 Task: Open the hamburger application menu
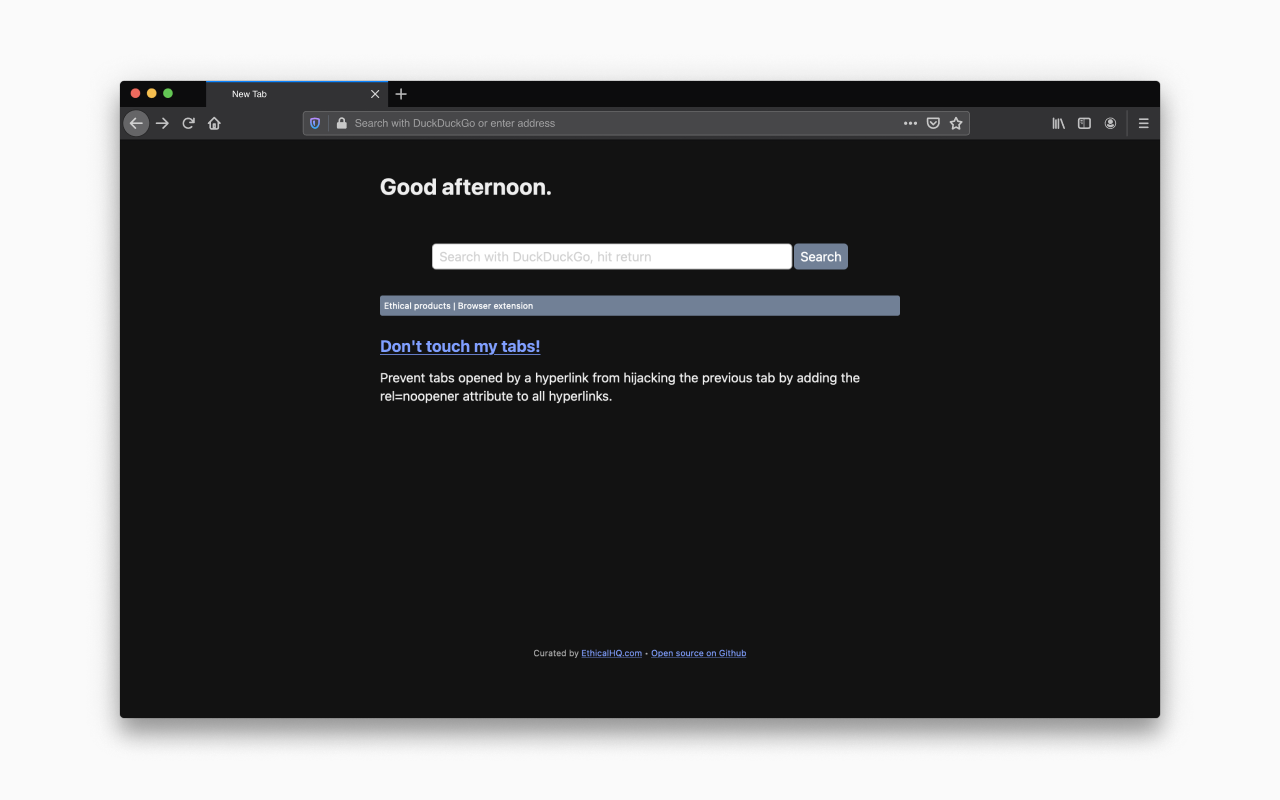pos(1144,123)
